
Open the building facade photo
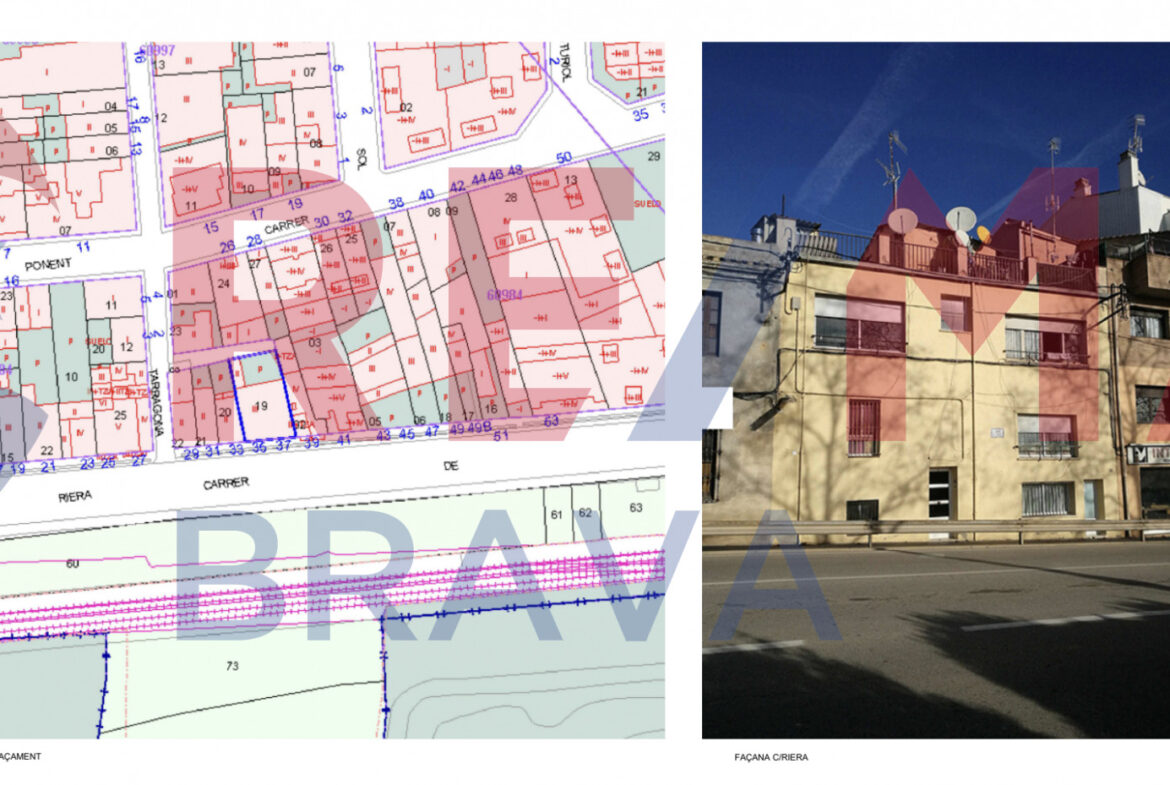[x=935, y=390]
